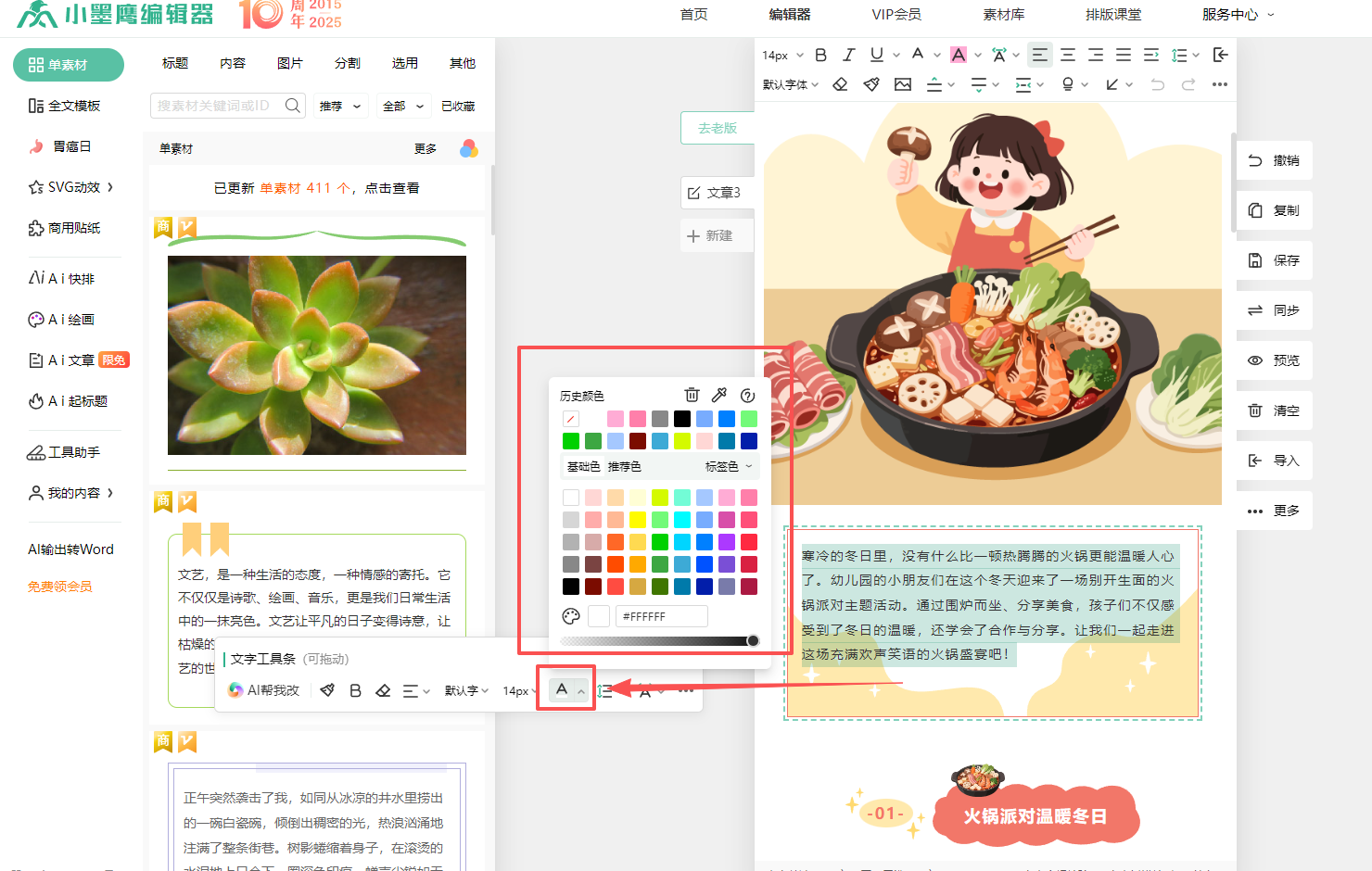Click the search magnifier icon in material search
This screenshot has height=871, width=1372.
pyautogui.click(x=292, y=106)
